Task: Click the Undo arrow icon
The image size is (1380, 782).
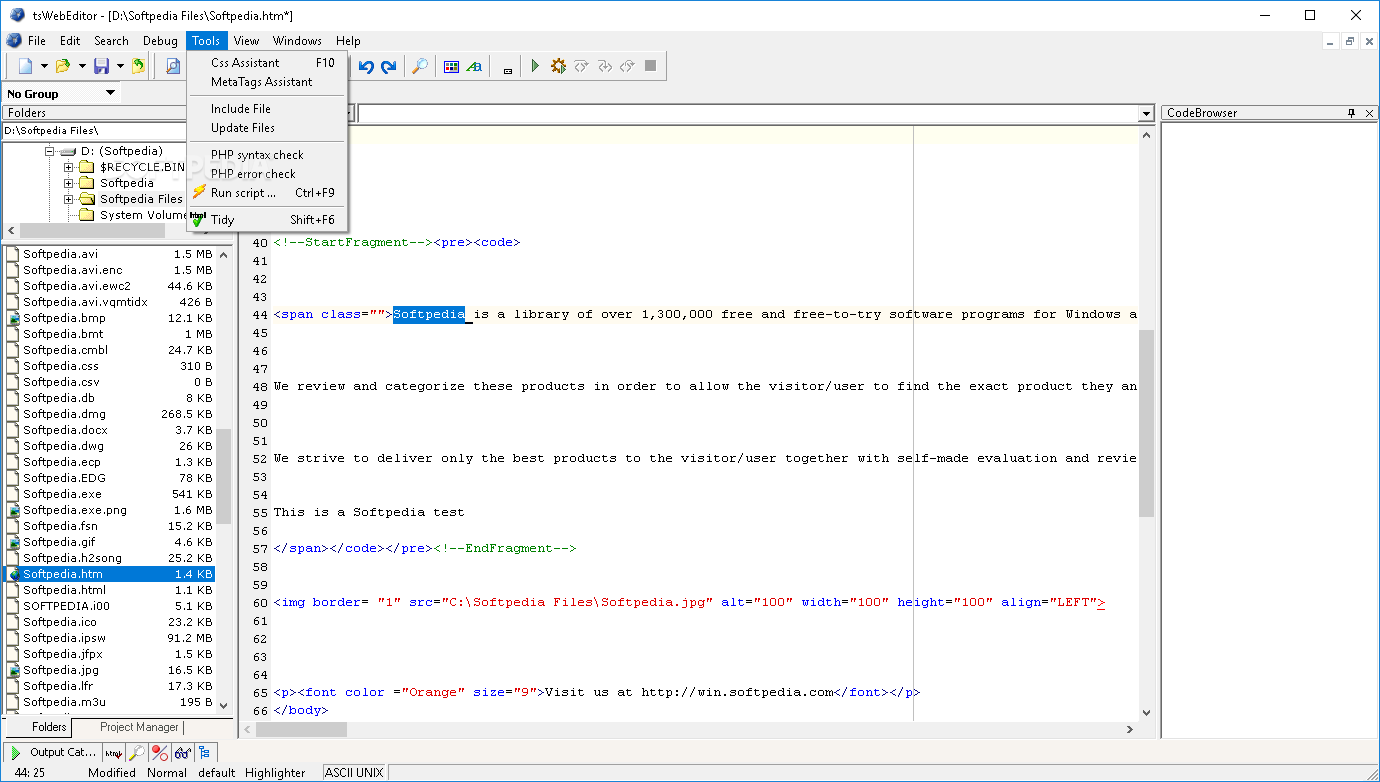Action: [366, 66]
